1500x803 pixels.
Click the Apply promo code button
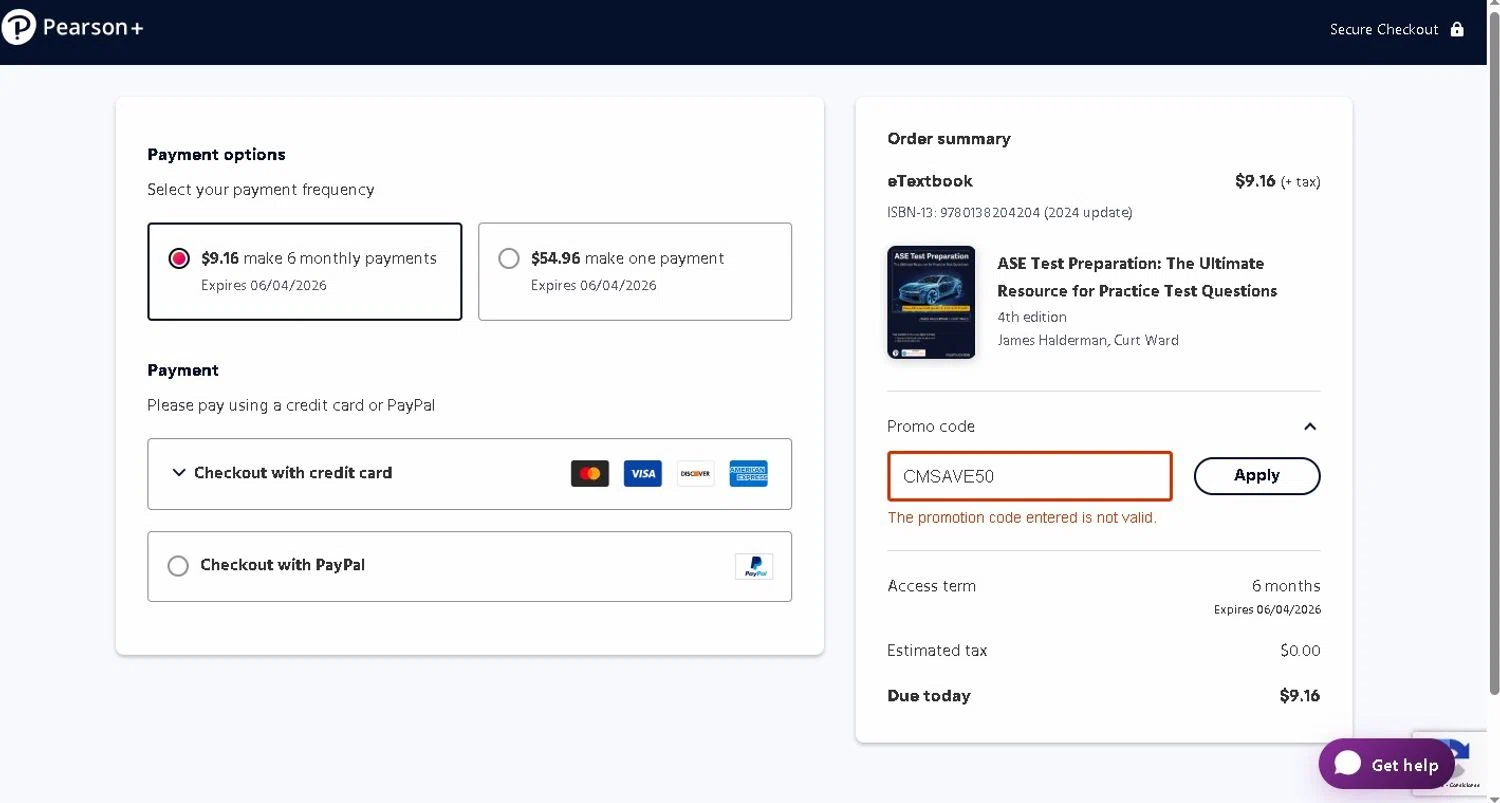tap(1257, 476)
